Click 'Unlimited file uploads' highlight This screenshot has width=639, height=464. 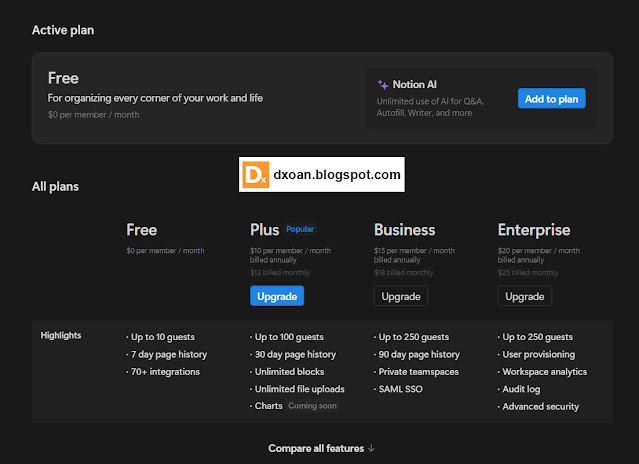tap(300, 389)
